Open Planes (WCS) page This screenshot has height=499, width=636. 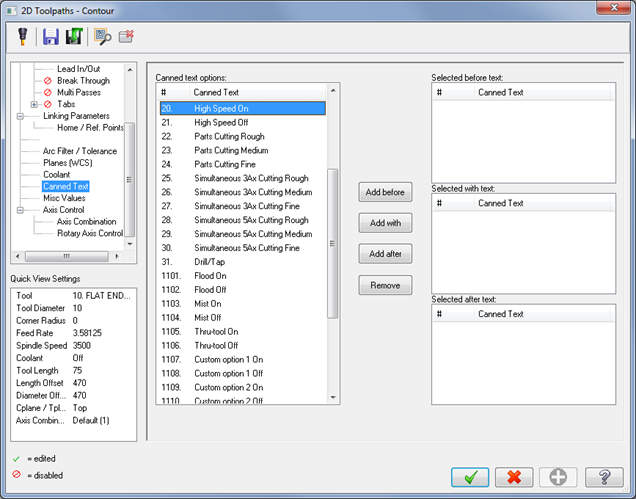point(68,163)
